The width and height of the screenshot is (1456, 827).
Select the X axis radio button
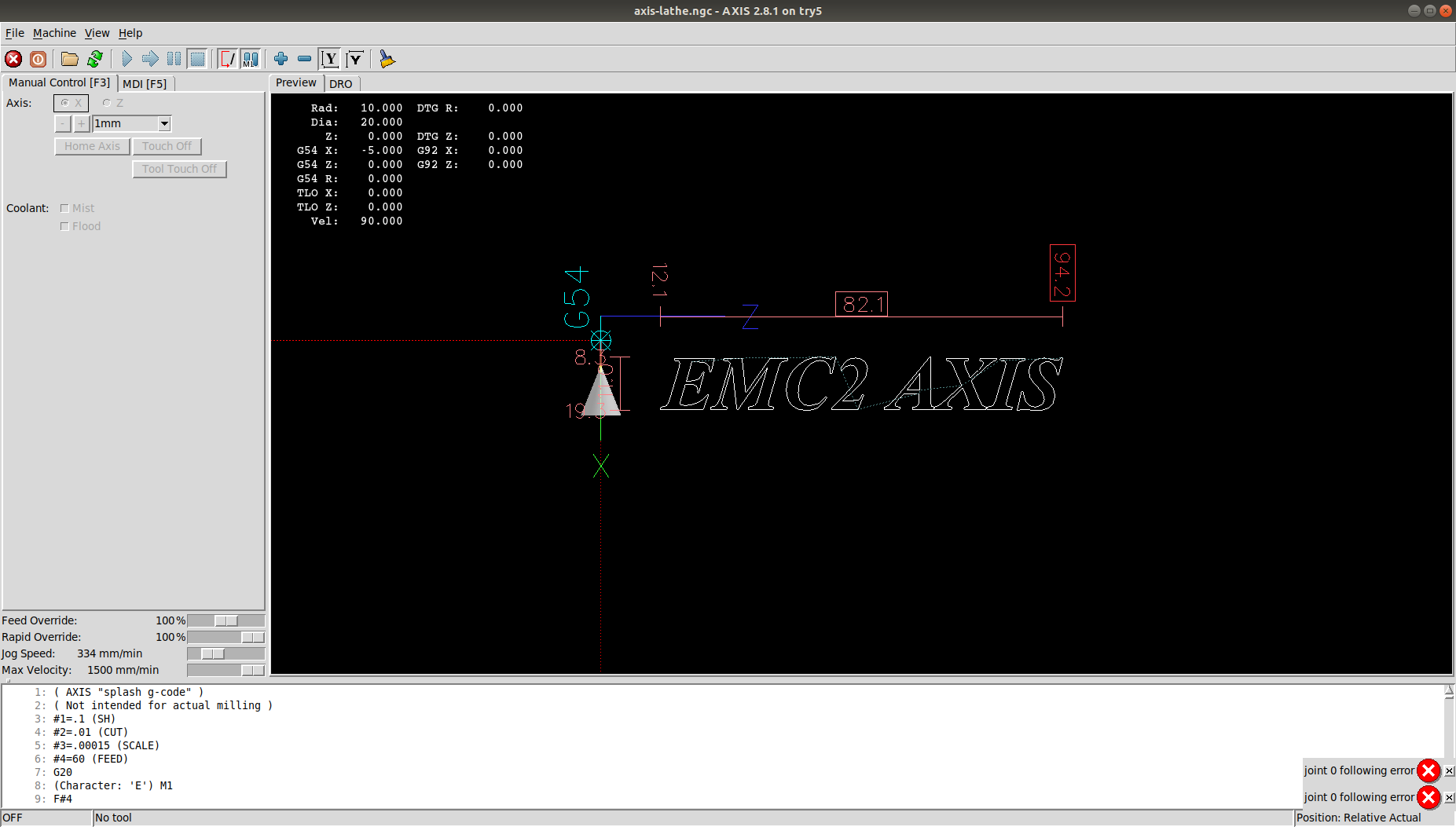[71, 103]
